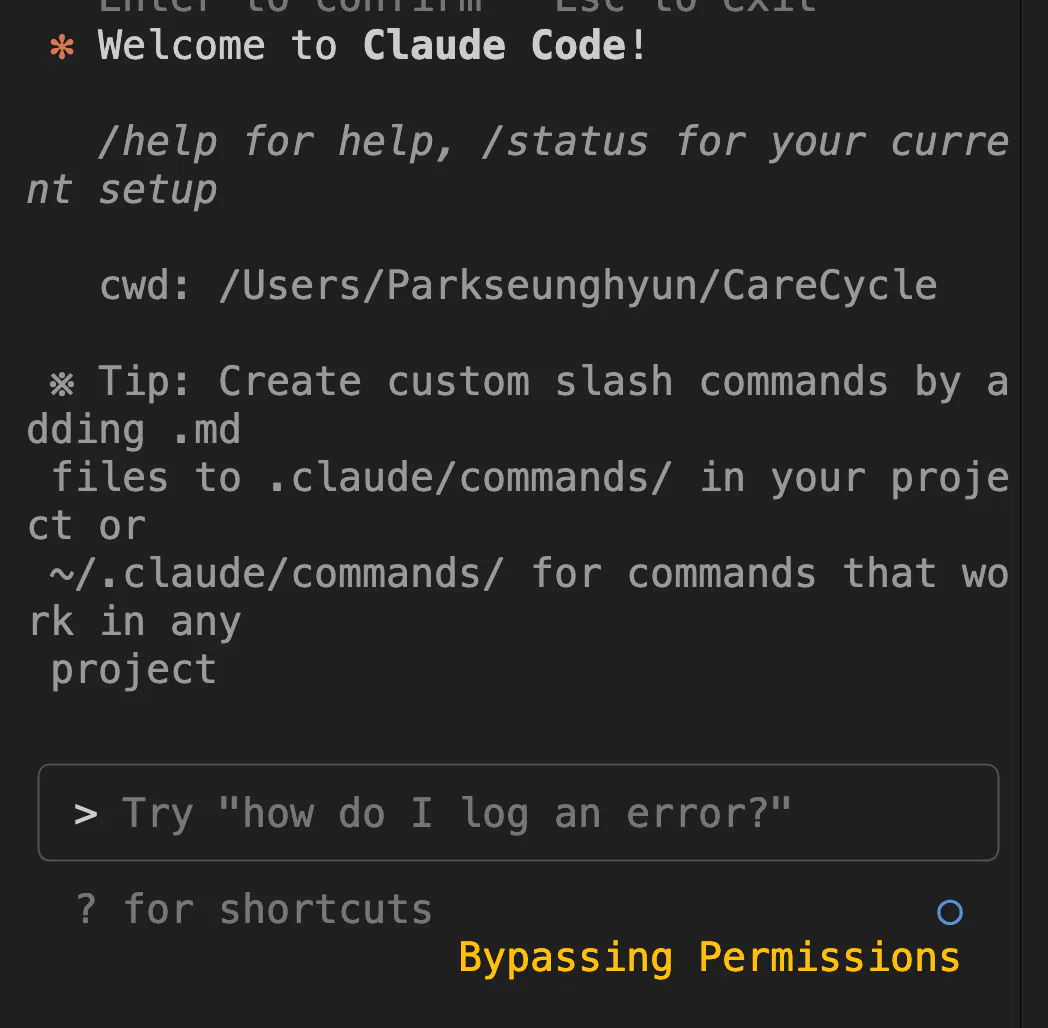Click the ※ tip symbol
This screenshot has width=1048, height=1028.
point(62,382)
